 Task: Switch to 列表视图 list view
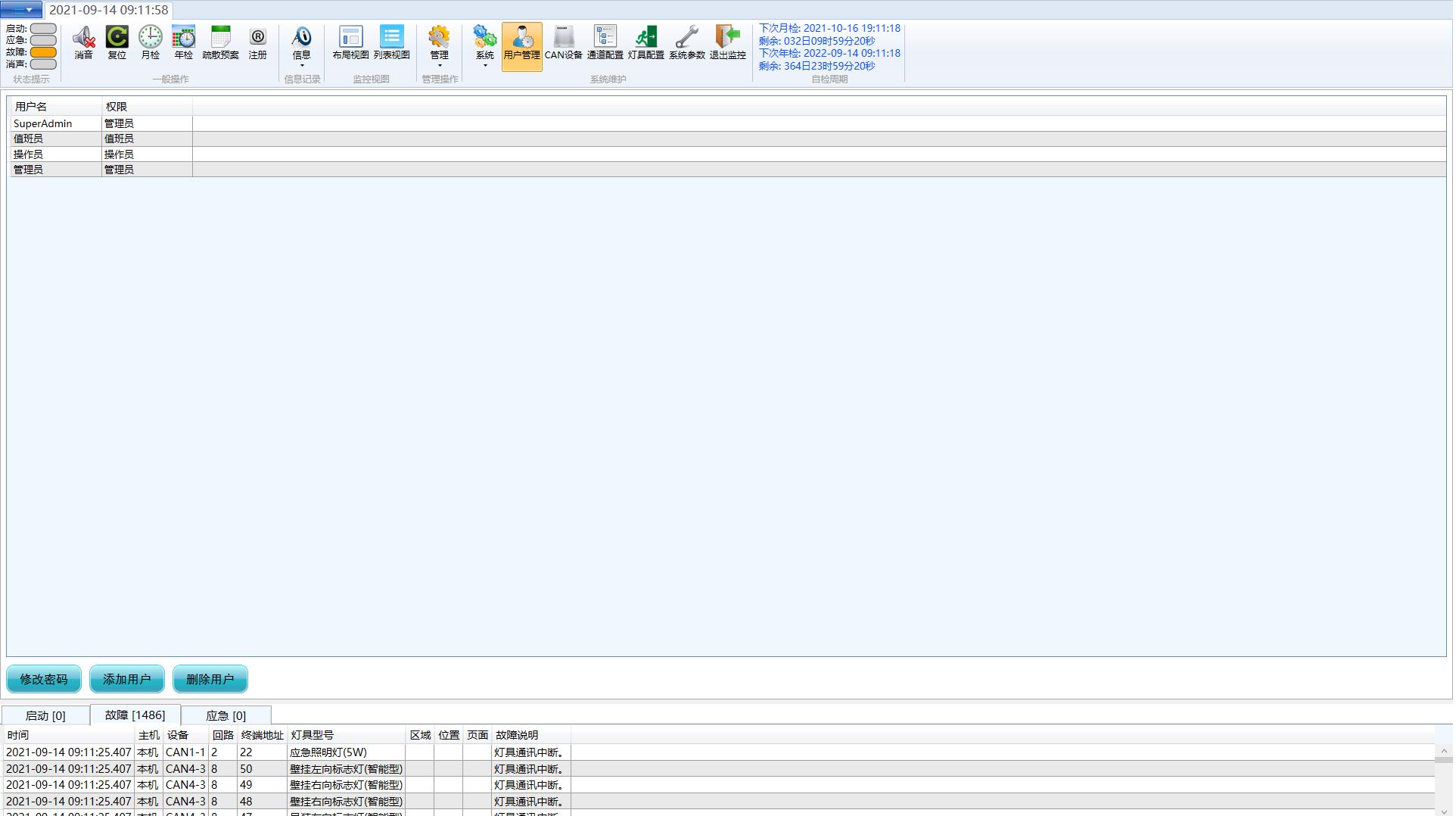point(391,42)
